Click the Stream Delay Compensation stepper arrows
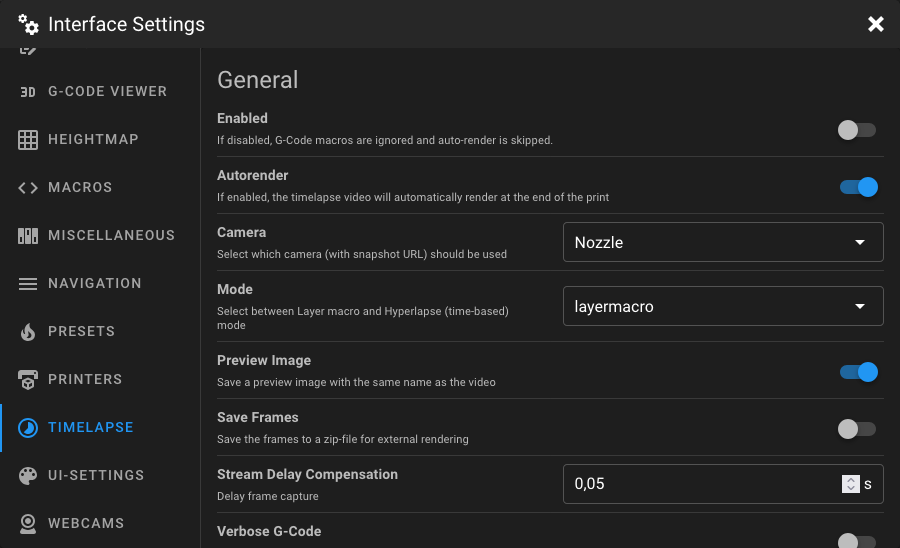The width and height of the screenshot is (900, 548). (x=851, y=484)
